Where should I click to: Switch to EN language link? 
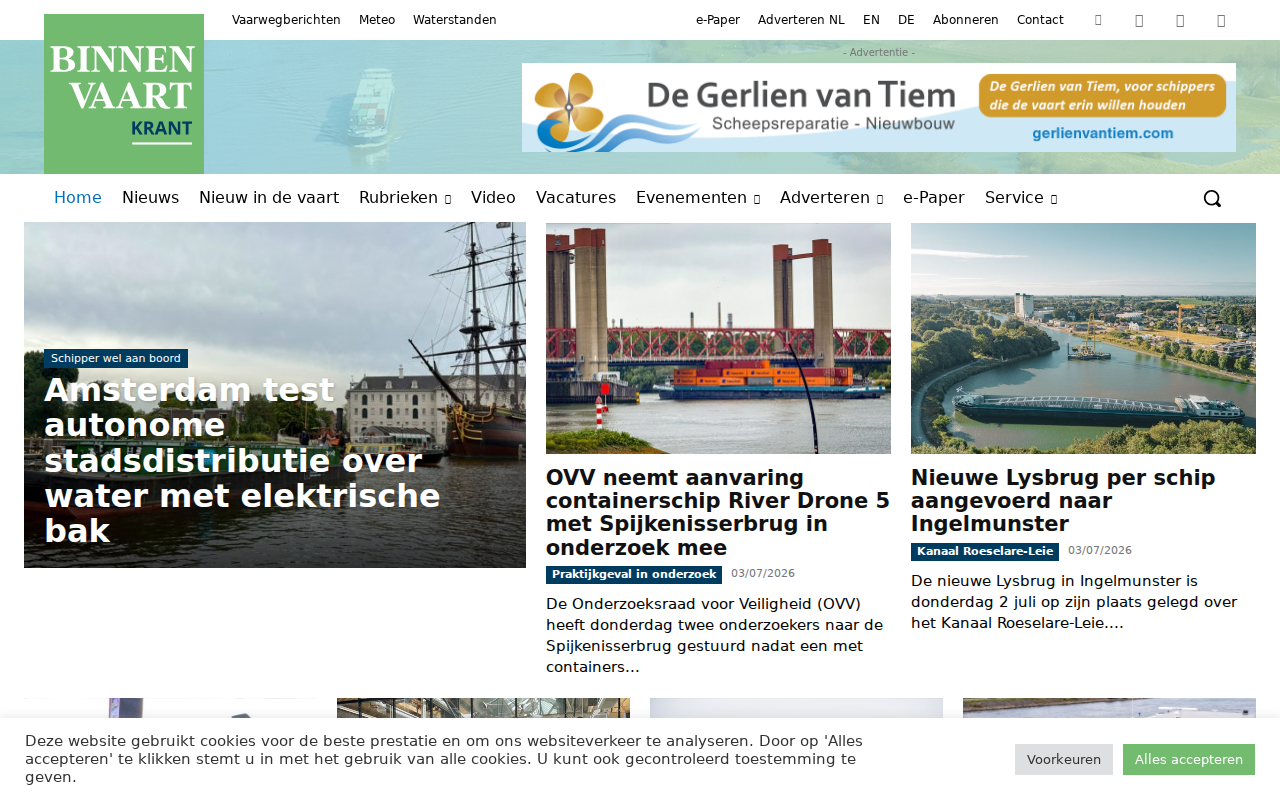pos(871,20)
